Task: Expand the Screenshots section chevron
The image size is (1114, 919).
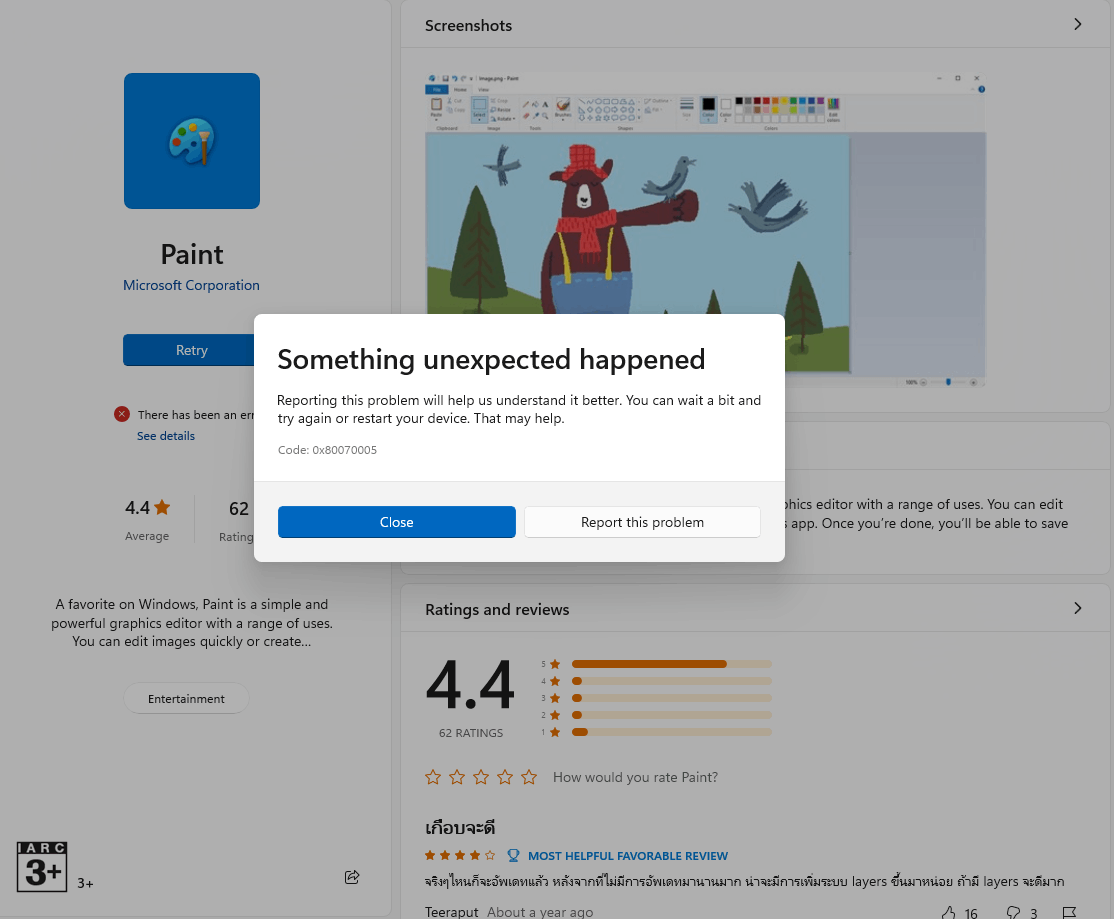Action: click(x=1078, y=25)
